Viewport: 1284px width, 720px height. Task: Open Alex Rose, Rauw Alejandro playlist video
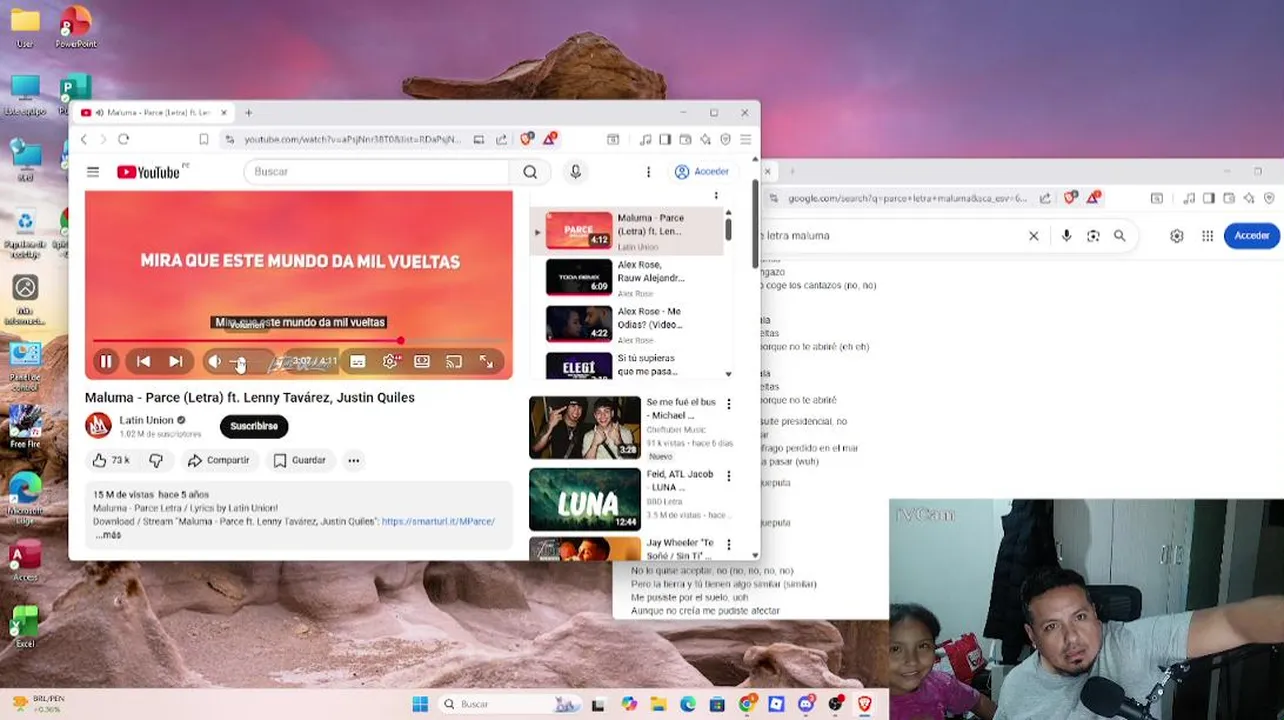pos(628,278)
